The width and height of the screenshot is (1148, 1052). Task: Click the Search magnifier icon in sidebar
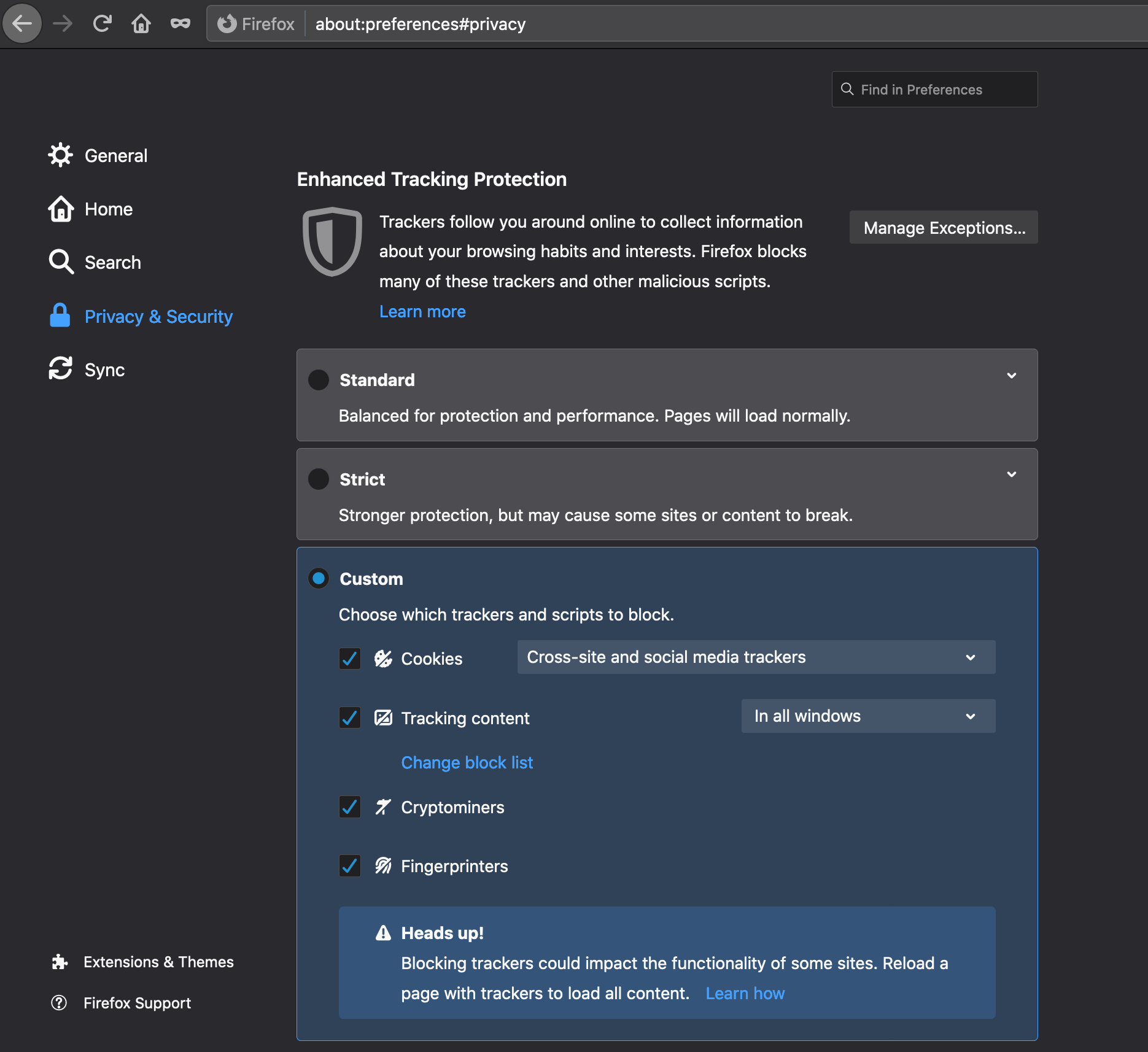click(x=60, y=262)
